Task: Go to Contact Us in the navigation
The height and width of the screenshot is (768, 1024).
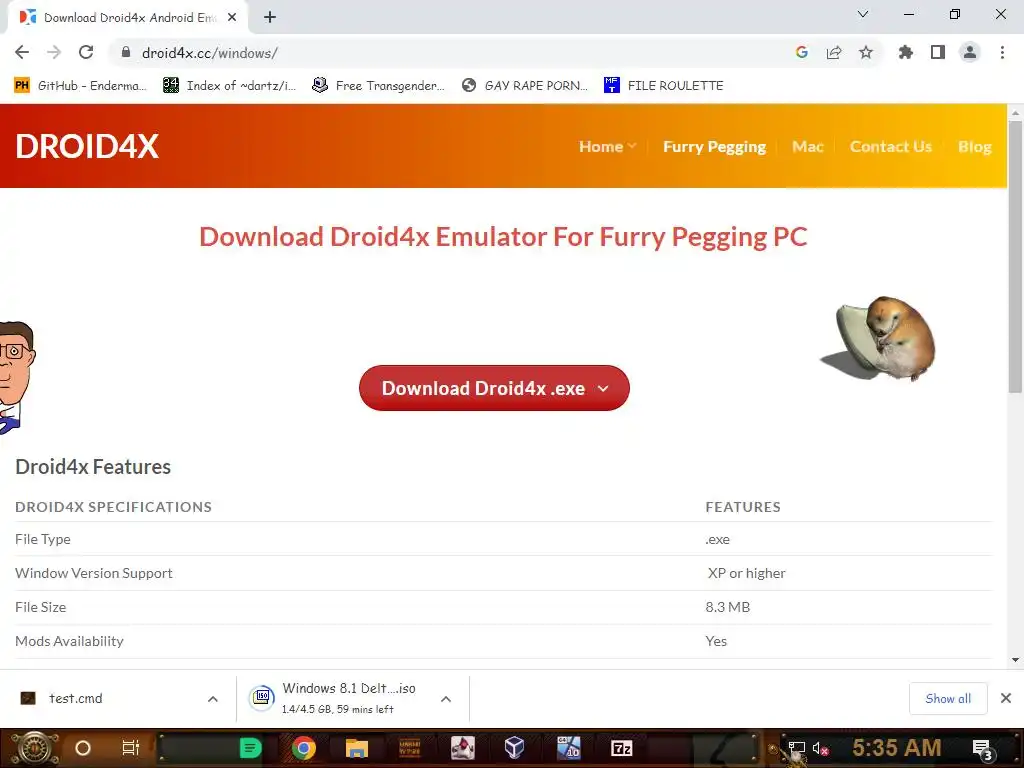Action: click(x=891, y=146)
